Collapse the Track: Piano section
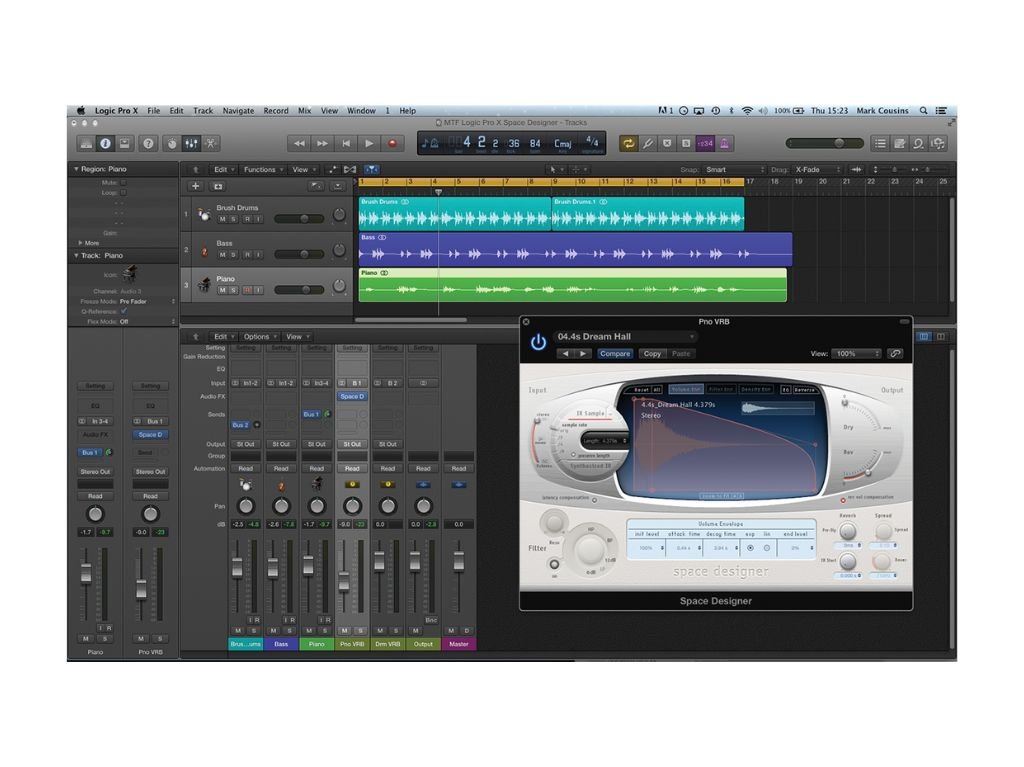 click(x=76, y=255)
